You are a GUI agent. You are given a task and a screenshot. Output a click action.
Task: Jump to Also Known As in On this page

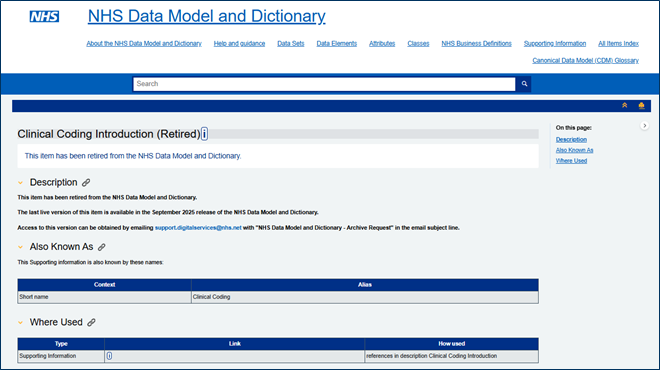(x=574, y=150)
